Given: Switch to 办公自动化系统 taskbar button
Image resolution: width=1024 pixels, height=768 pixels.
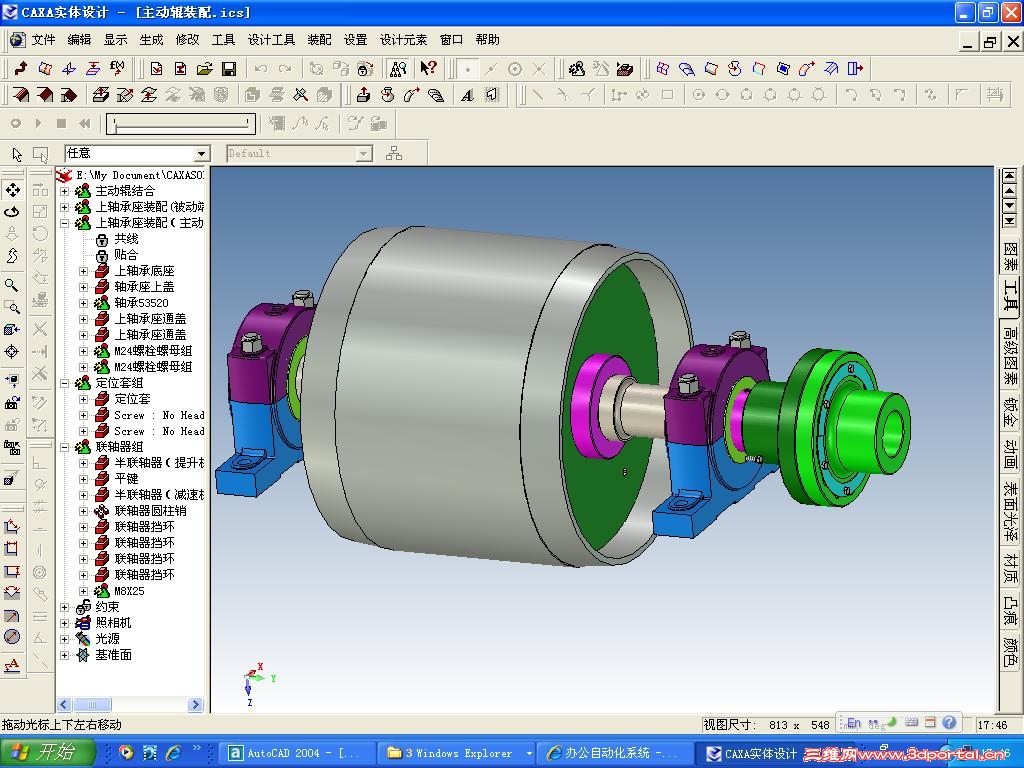Looking at the screenshot, I should tap(615, 753).
